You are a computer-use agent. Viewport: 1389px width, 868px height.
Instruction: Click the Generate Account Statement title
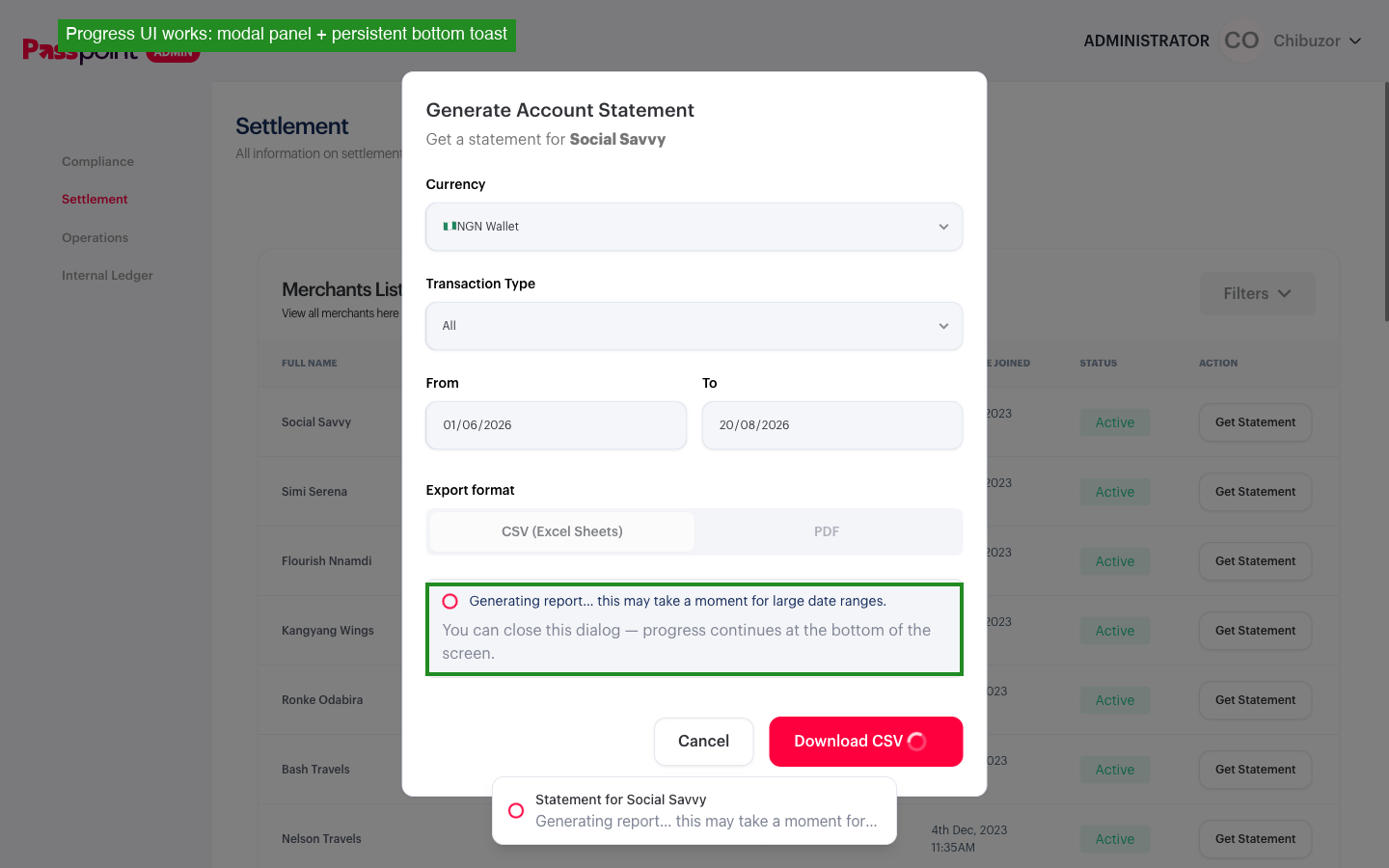(560, 110)
